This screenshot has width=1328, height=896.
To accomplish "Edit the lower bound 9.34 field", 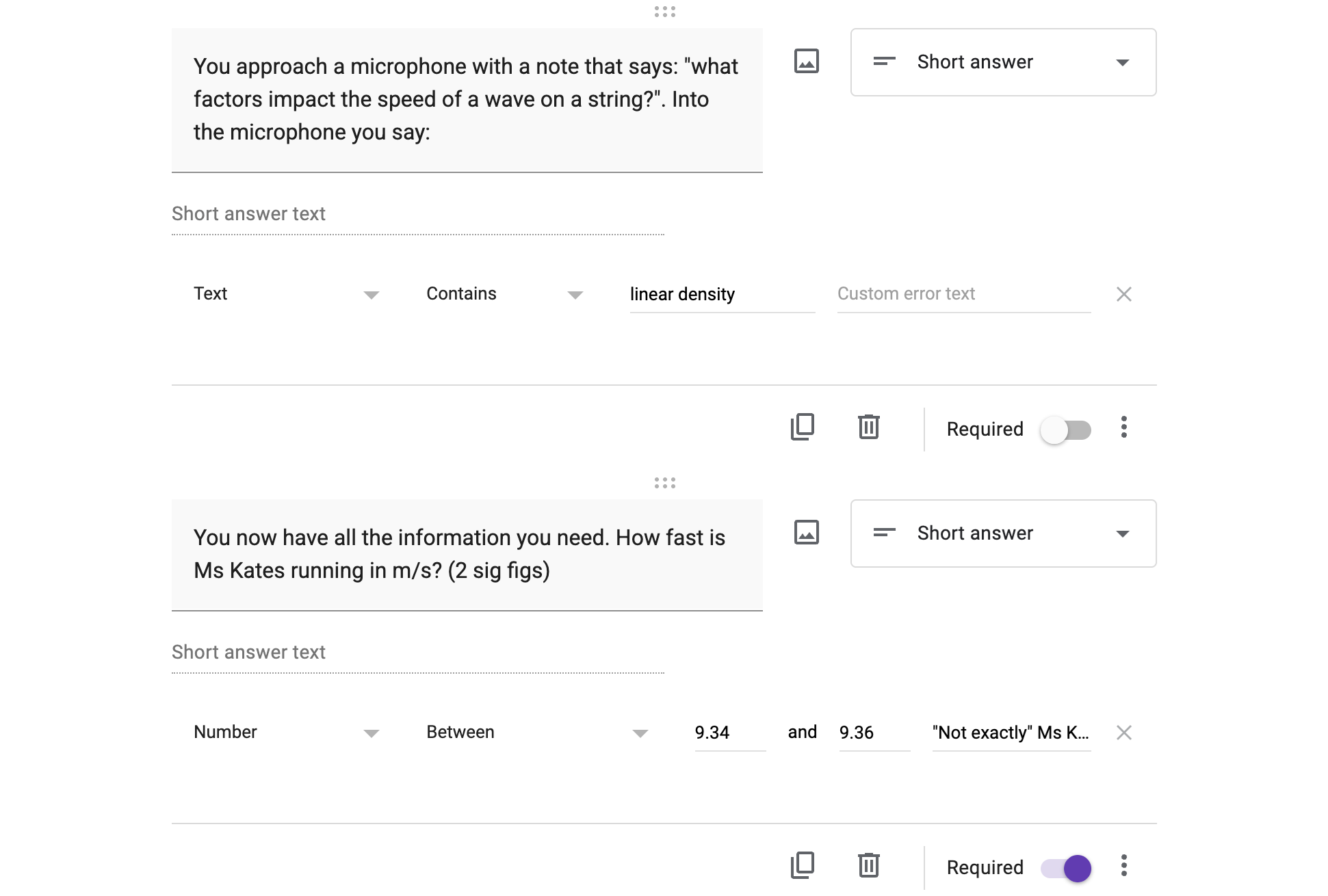I will [730, 733].
